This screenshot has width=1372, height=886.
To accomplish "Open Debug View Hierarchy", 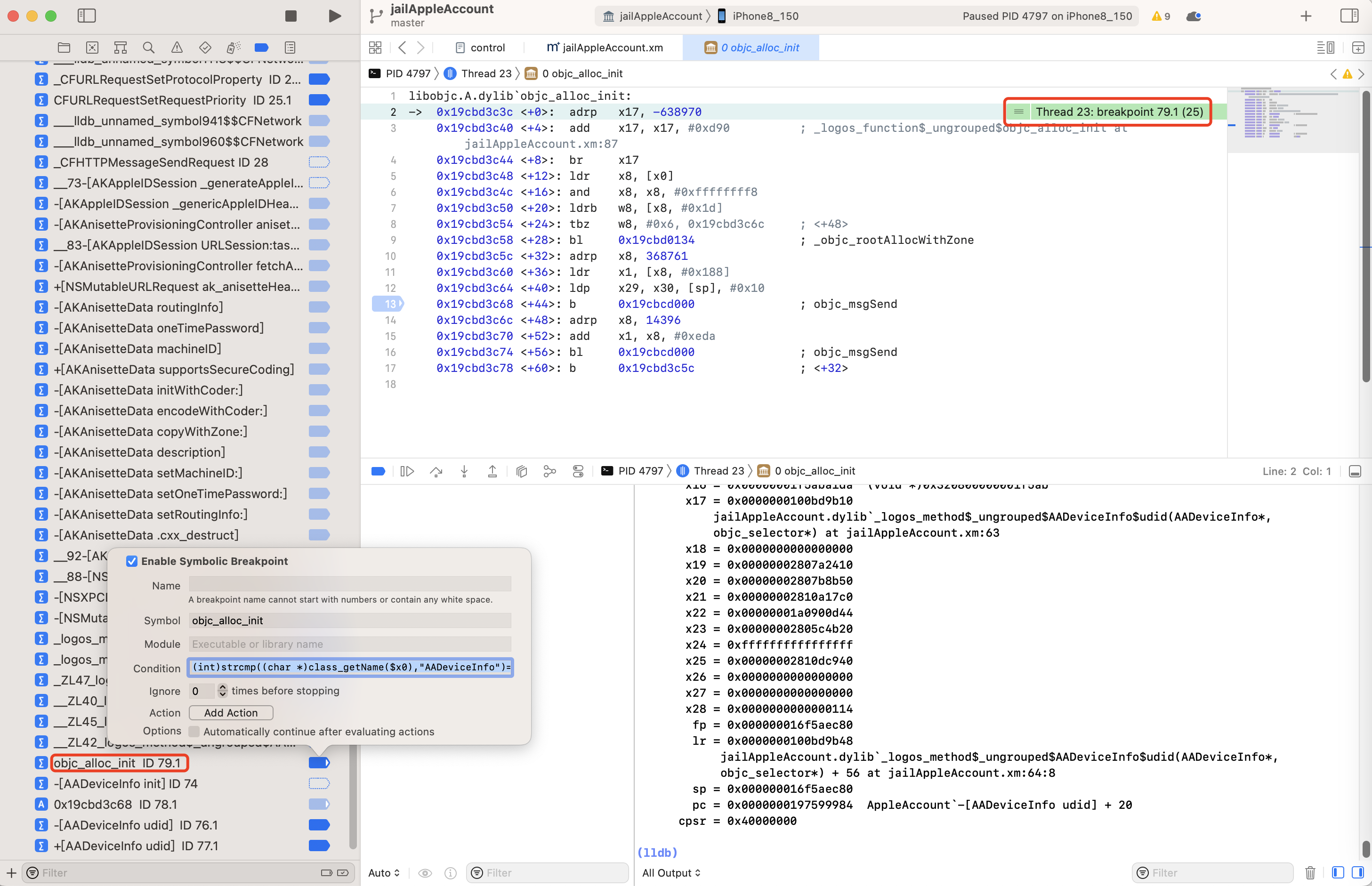I will 521,471.
